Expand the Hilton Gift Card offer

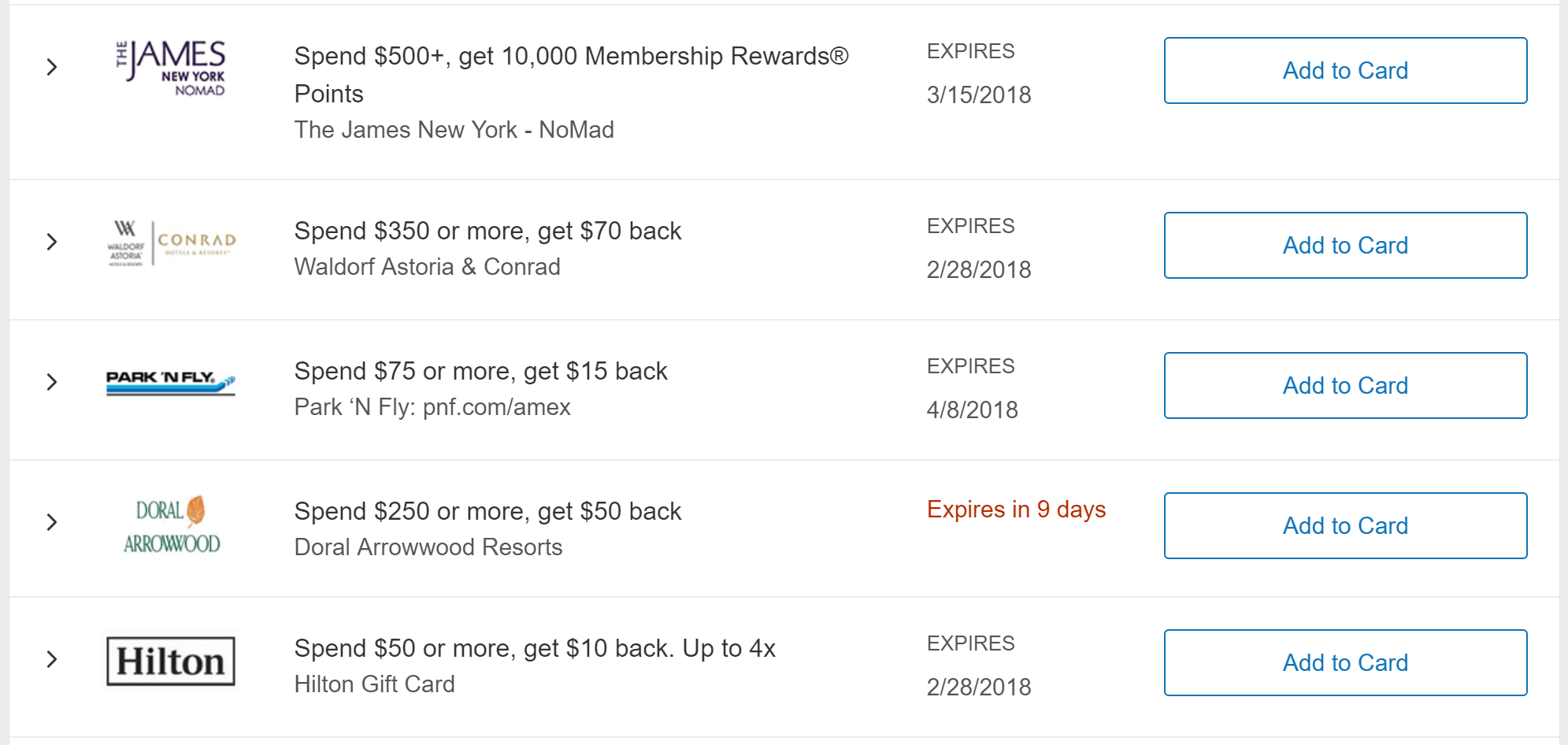(52, 659)
